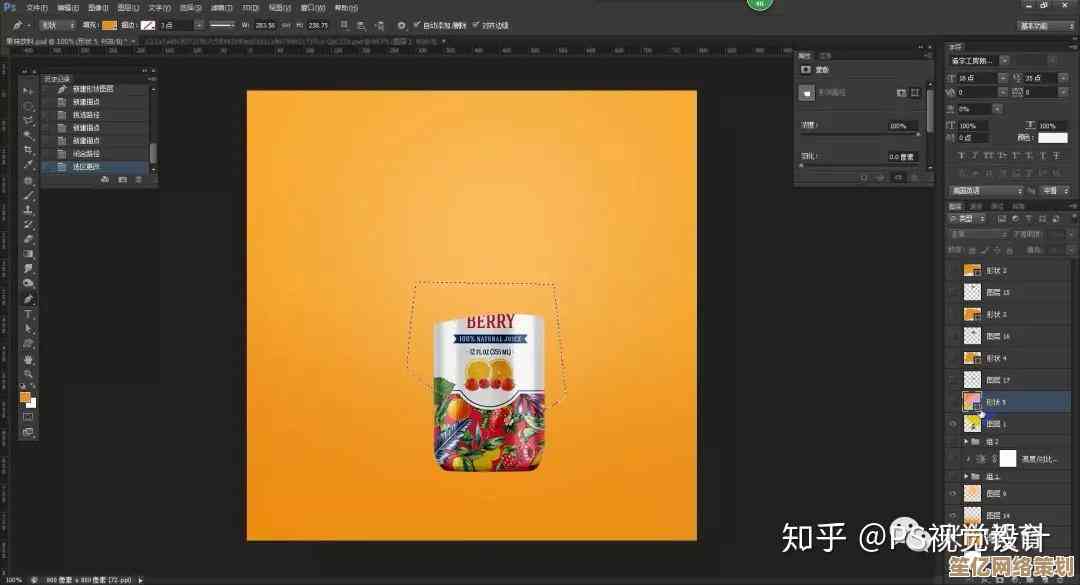Select the Move tool in the toolbox
The width and height of the screenshot is (1080, 585).
pyautogui.click(x=28, y=91)
